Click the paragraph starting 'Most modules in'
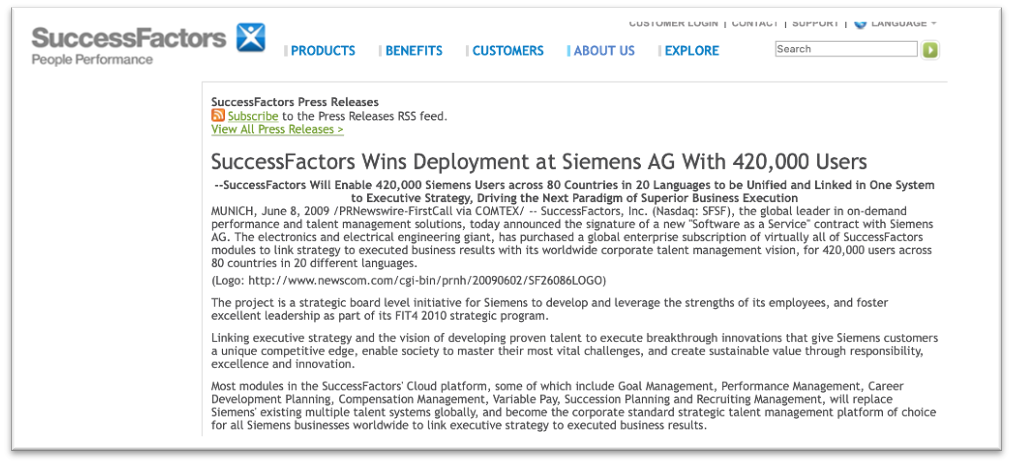The width and height of the screenshot is (1010, 462). coord(574,406)
